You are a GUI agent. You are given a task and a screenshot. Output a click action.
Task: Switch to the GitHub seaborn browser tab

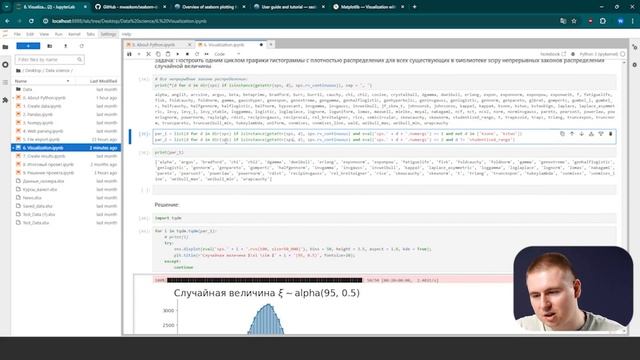tap(130, 7)
